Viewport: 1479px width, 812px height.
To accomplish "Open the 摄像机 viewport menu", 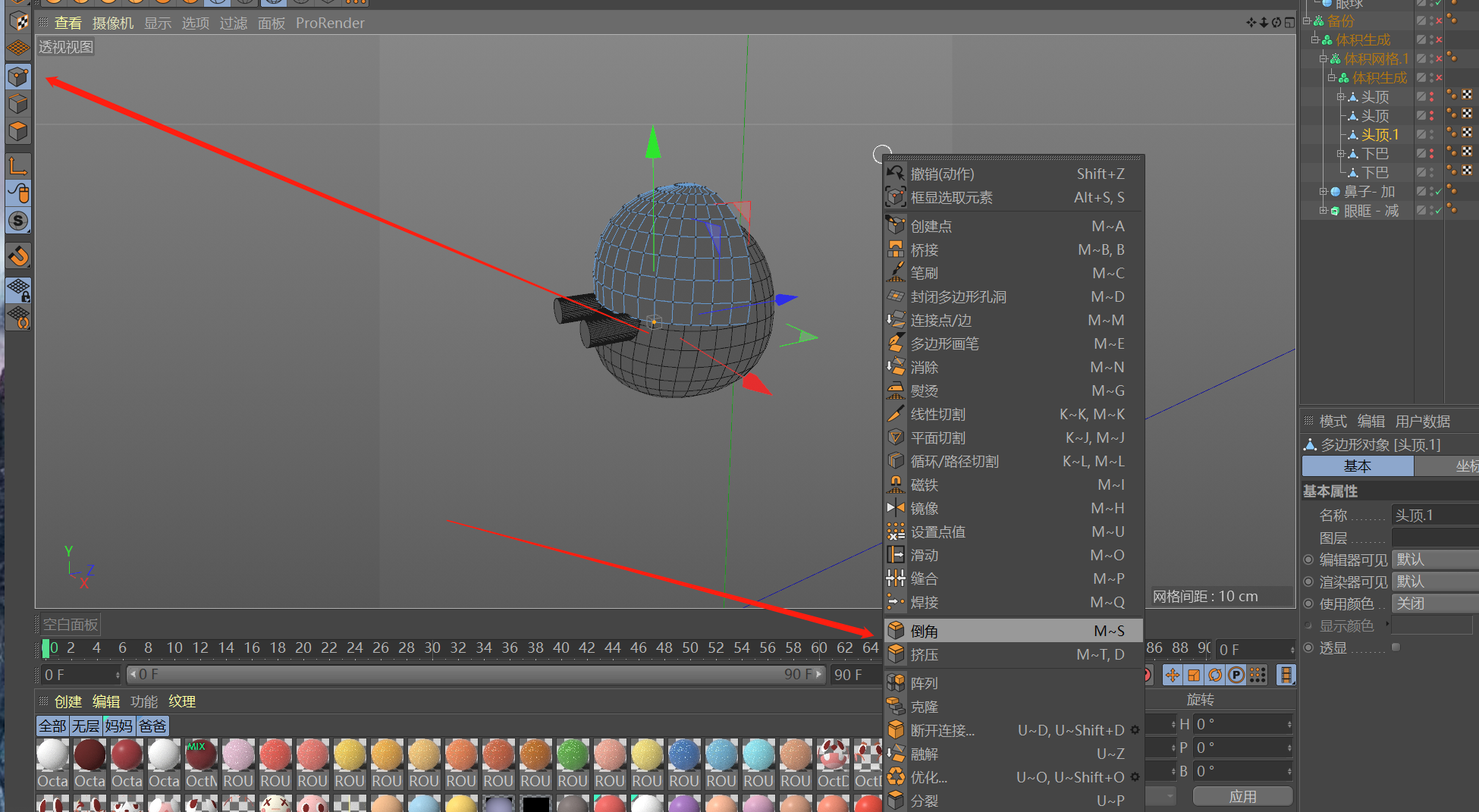I will [113, 24].
